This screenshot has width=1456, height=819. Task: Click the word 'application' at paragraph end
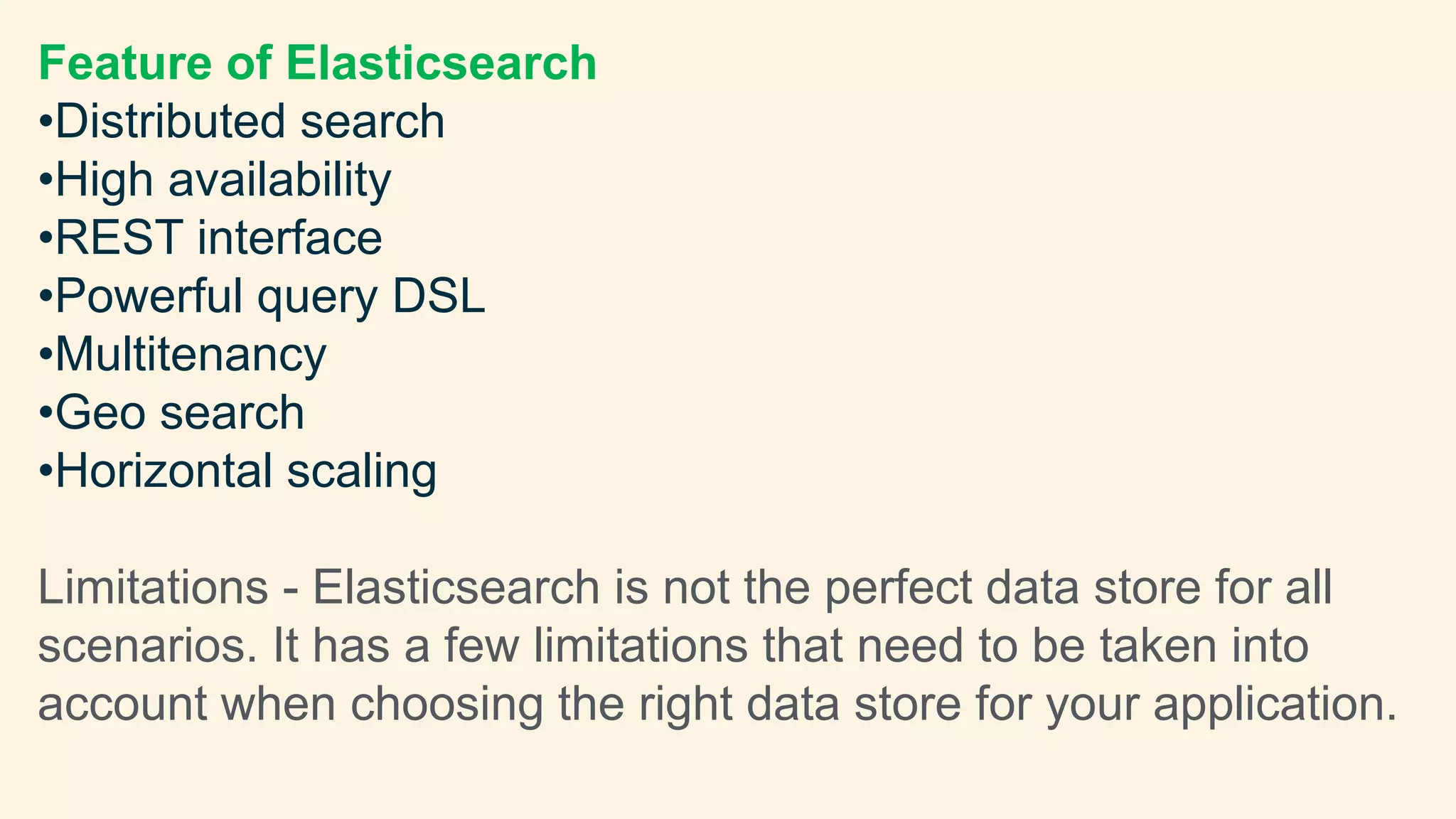(1269, 704)
